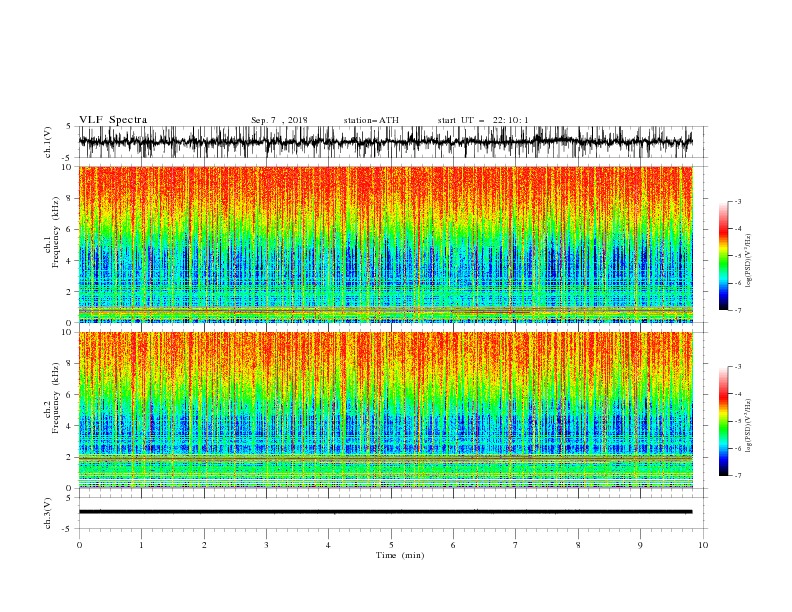Screen dimensions: 792x612
Task: Click time axis tick label "6"
Action: pos(453,545)
